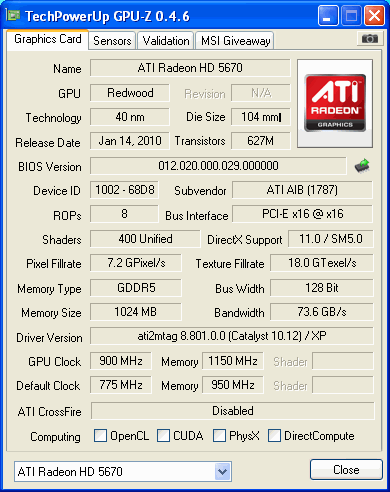Click the DirectX Support 11.0 / SM5.0
This screenshot has height=492, width=390.
(x=331, y=239)
